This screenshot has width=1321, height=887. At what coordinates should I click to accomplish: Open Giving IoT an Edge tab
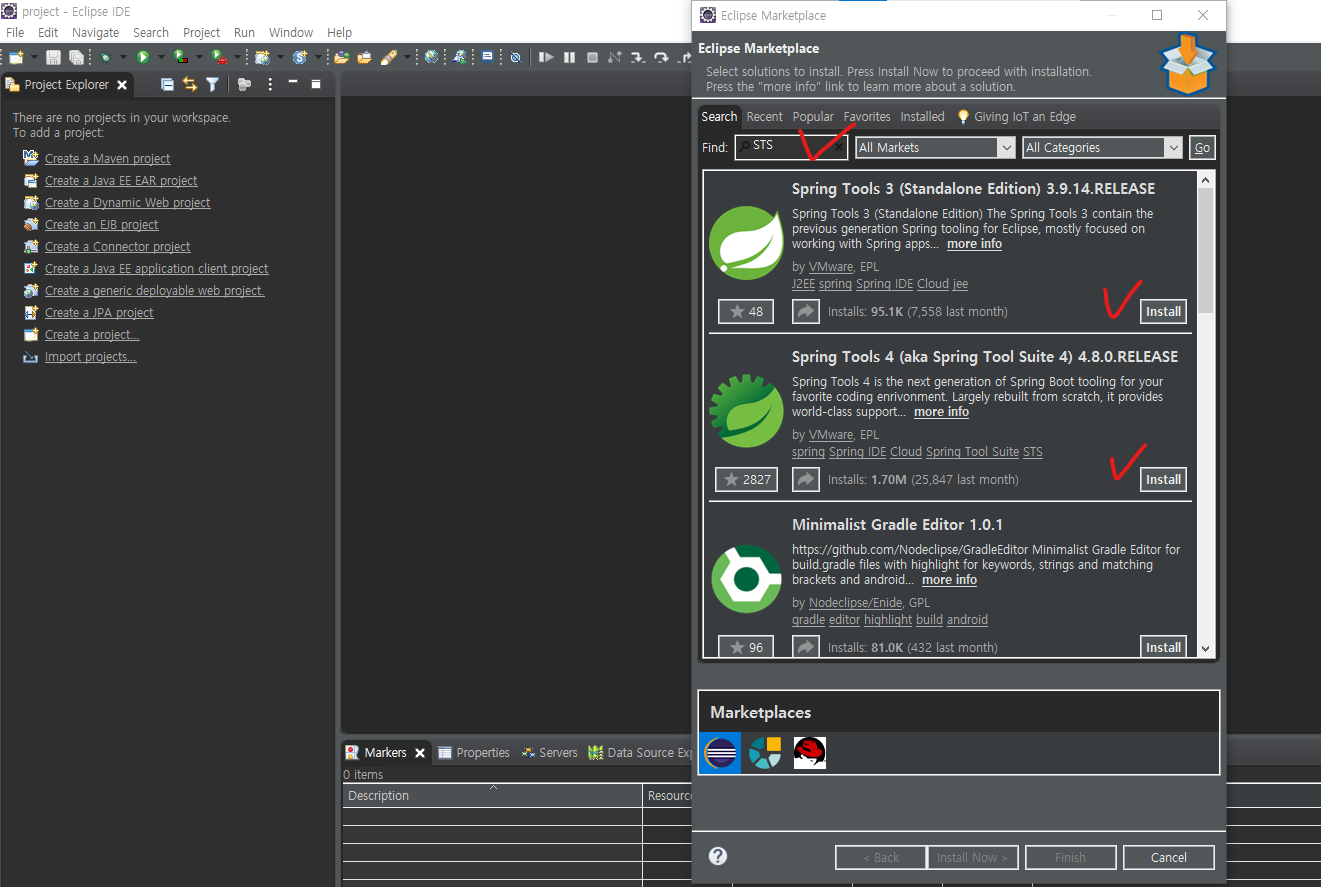tap(1016, 116)
